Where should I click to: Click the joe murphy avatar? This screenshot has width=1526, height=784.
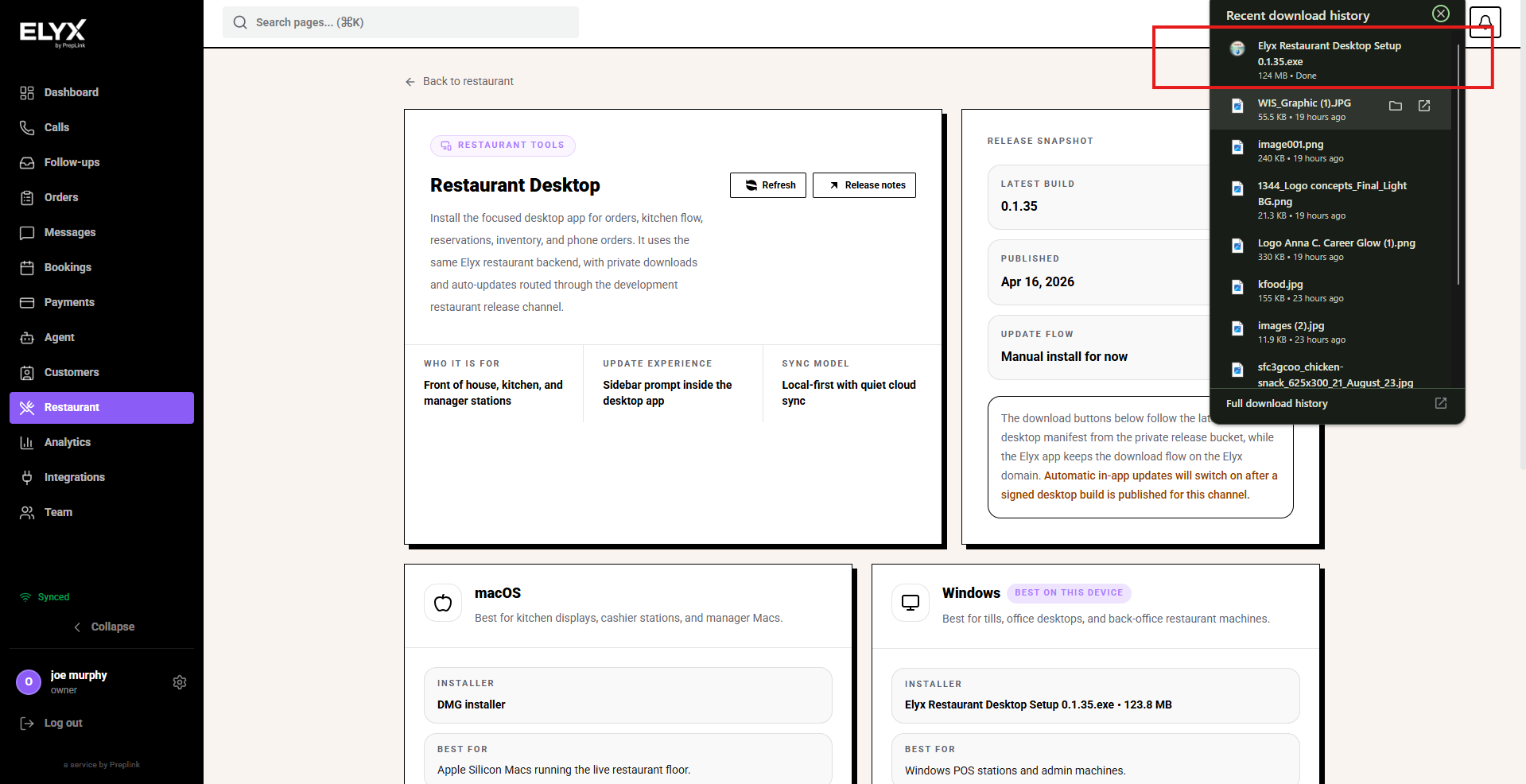coord(29,682)
